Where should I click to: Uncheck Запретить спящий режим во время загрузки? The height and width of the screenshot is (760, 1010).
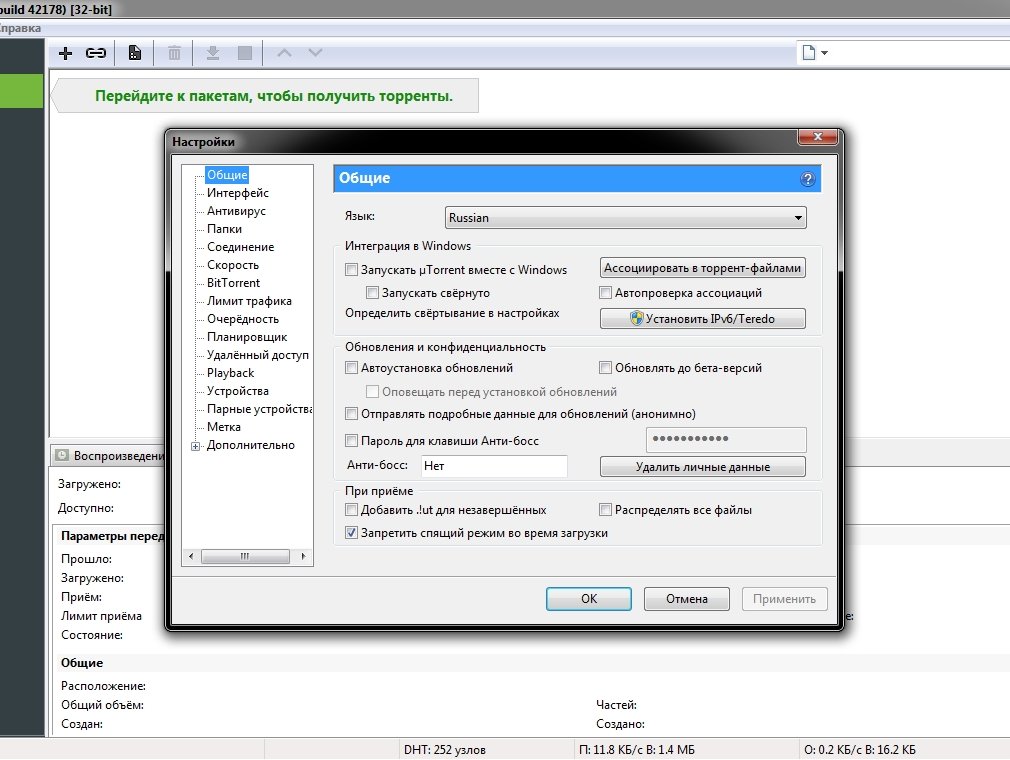point(351,533)
